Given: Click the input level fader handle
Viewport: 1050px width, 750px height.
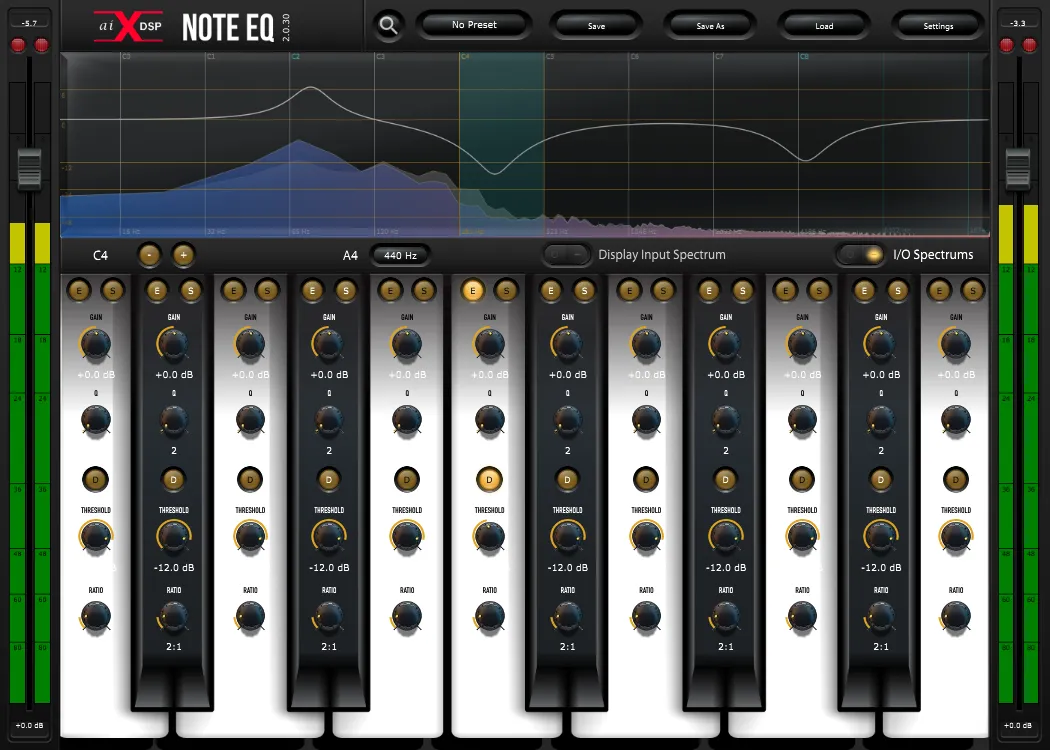Looking at the screenshot, I should (29, 167).
